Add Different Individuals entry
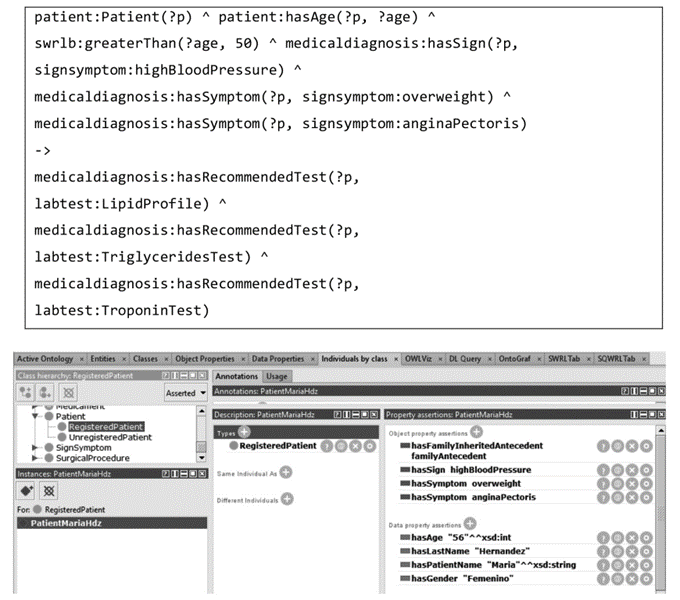The height and width of the screenshot is (600, 680). click(x=287, y=498)
